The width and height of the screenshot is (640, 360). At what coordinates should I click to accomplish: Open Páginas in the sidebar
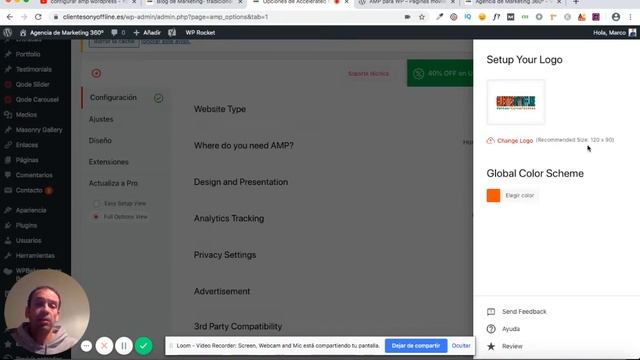click(27, 160)
